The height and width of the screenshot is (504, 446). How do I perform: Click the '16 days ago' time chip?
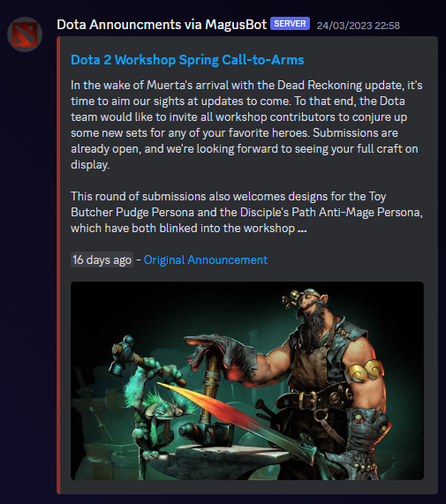point(102,260)
